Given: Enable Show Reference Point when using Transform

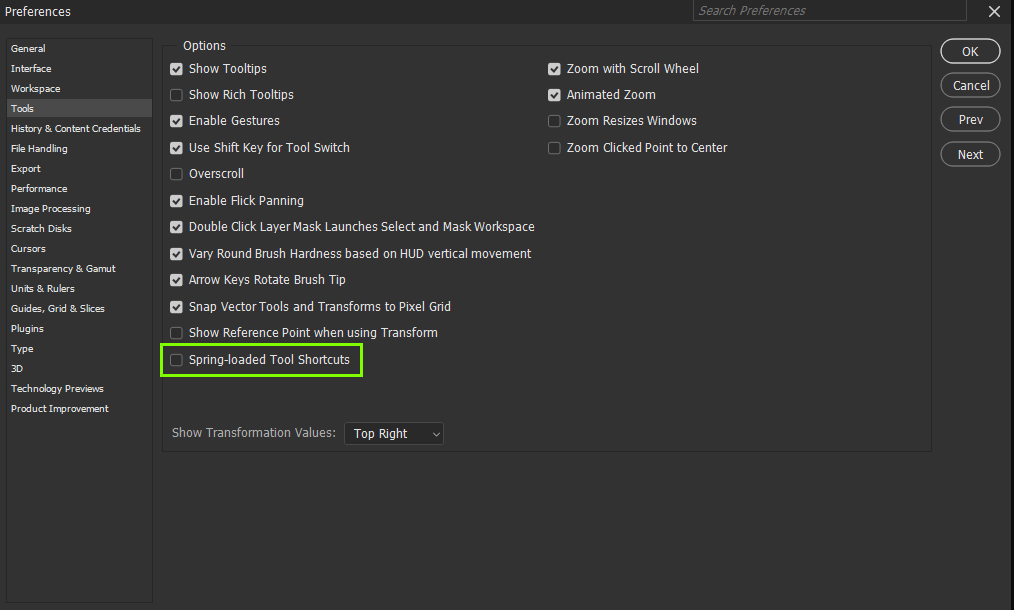Looking at the screenshot, I should coord(176,332).
